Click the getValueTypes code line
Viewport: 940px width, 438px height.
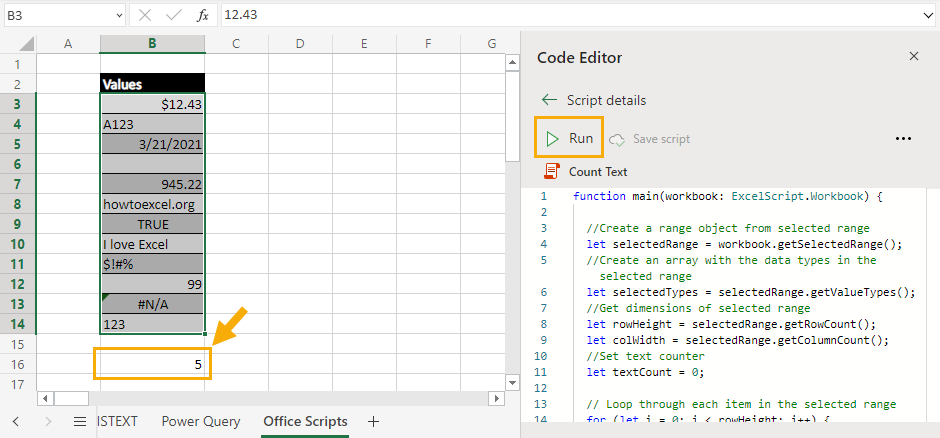pos(751,292)
